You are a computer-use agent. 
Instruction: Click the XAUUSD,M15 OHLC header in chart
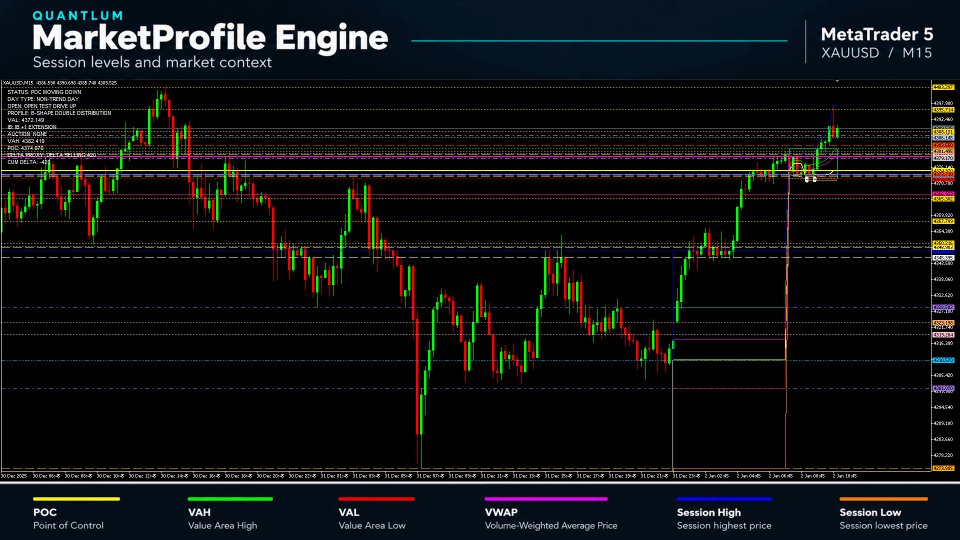[x=59, y=83]
